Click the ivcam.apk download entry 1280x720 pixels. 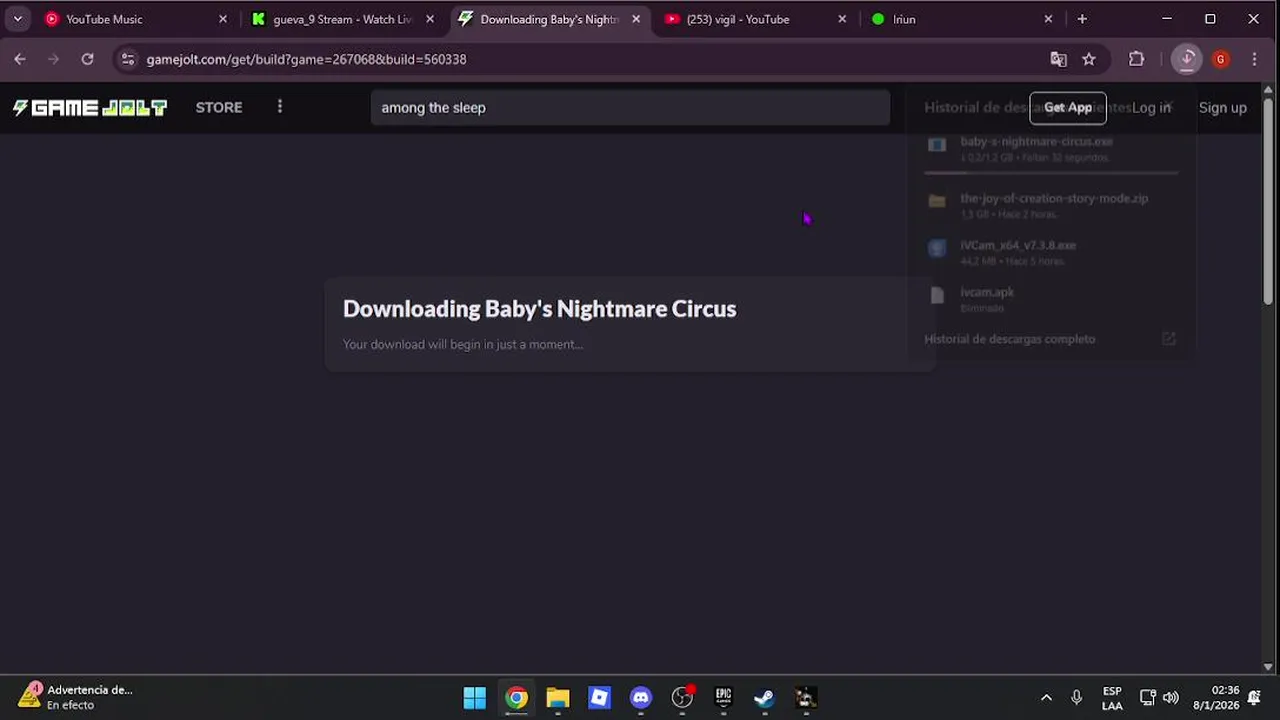pos(1051,299)
